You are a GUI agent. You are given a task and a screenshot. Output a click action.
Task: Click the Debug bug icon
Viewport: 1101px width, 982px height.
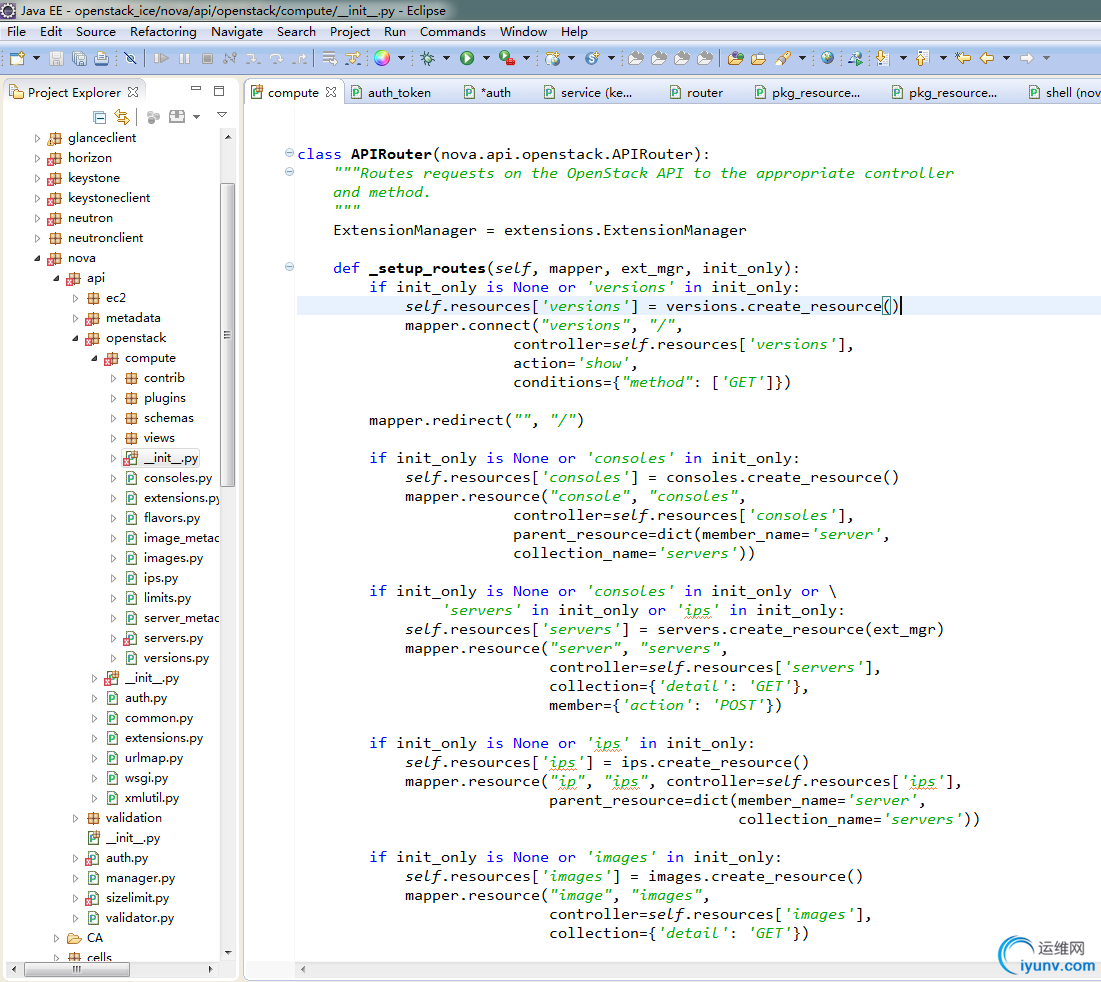pos(428,58)
